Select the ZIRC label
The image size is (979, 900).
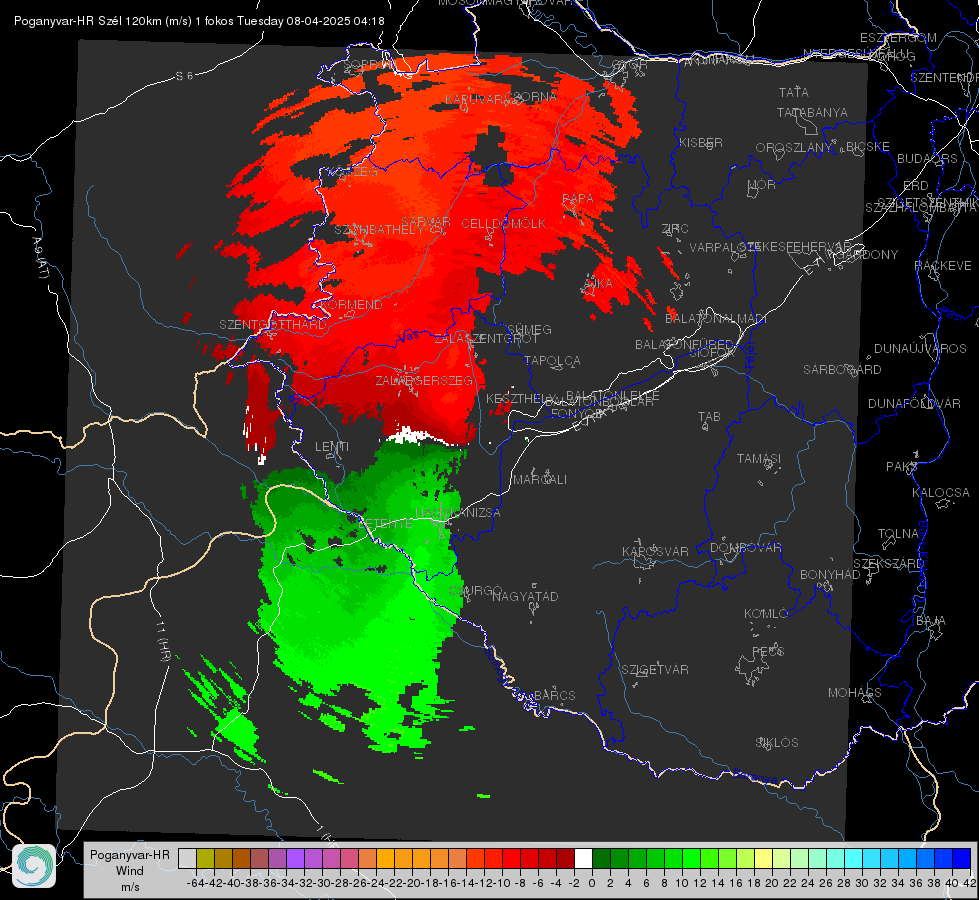[x=675, y=229]
